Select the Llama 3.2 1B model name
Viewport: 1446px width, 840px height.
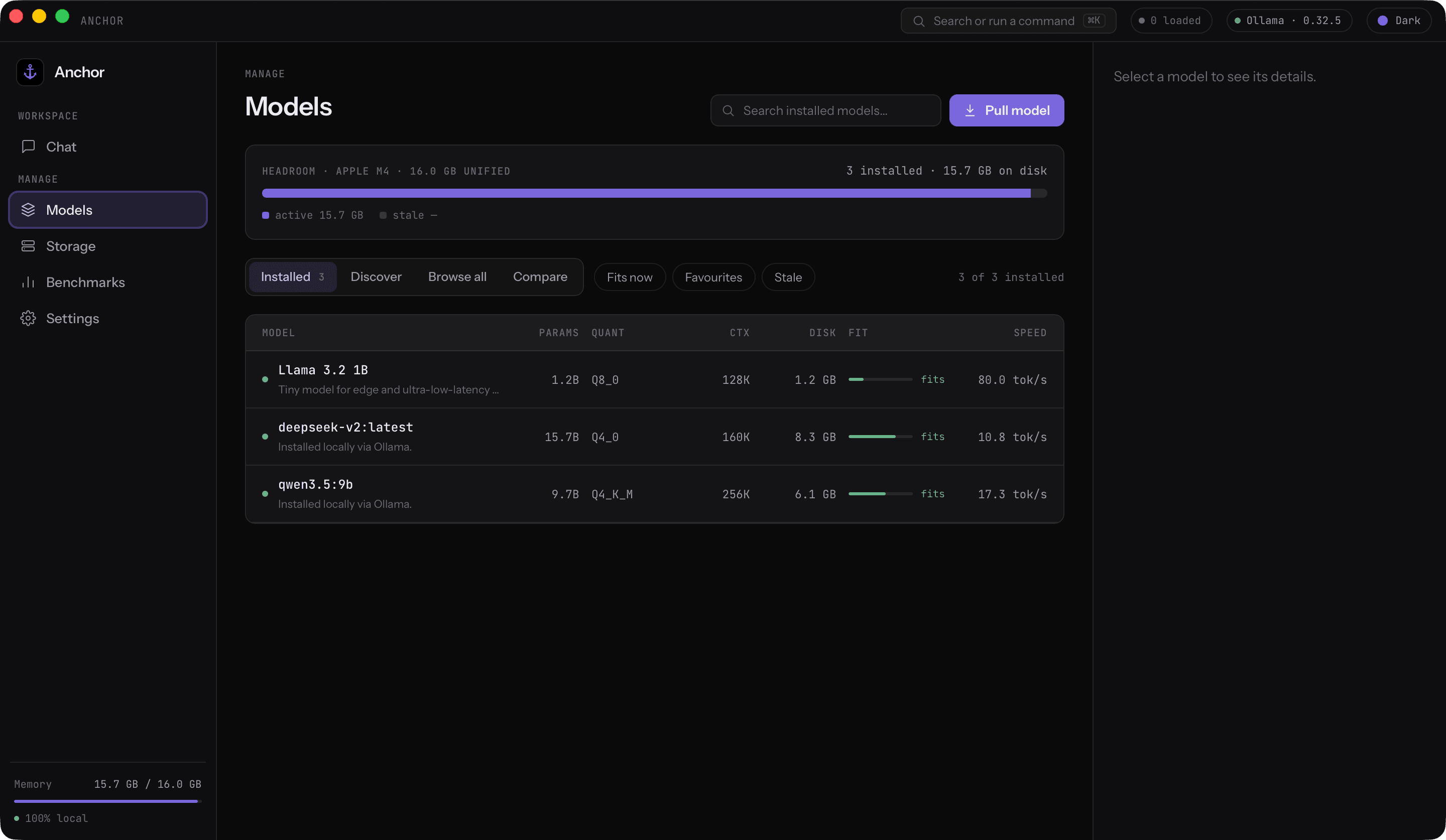323,370
